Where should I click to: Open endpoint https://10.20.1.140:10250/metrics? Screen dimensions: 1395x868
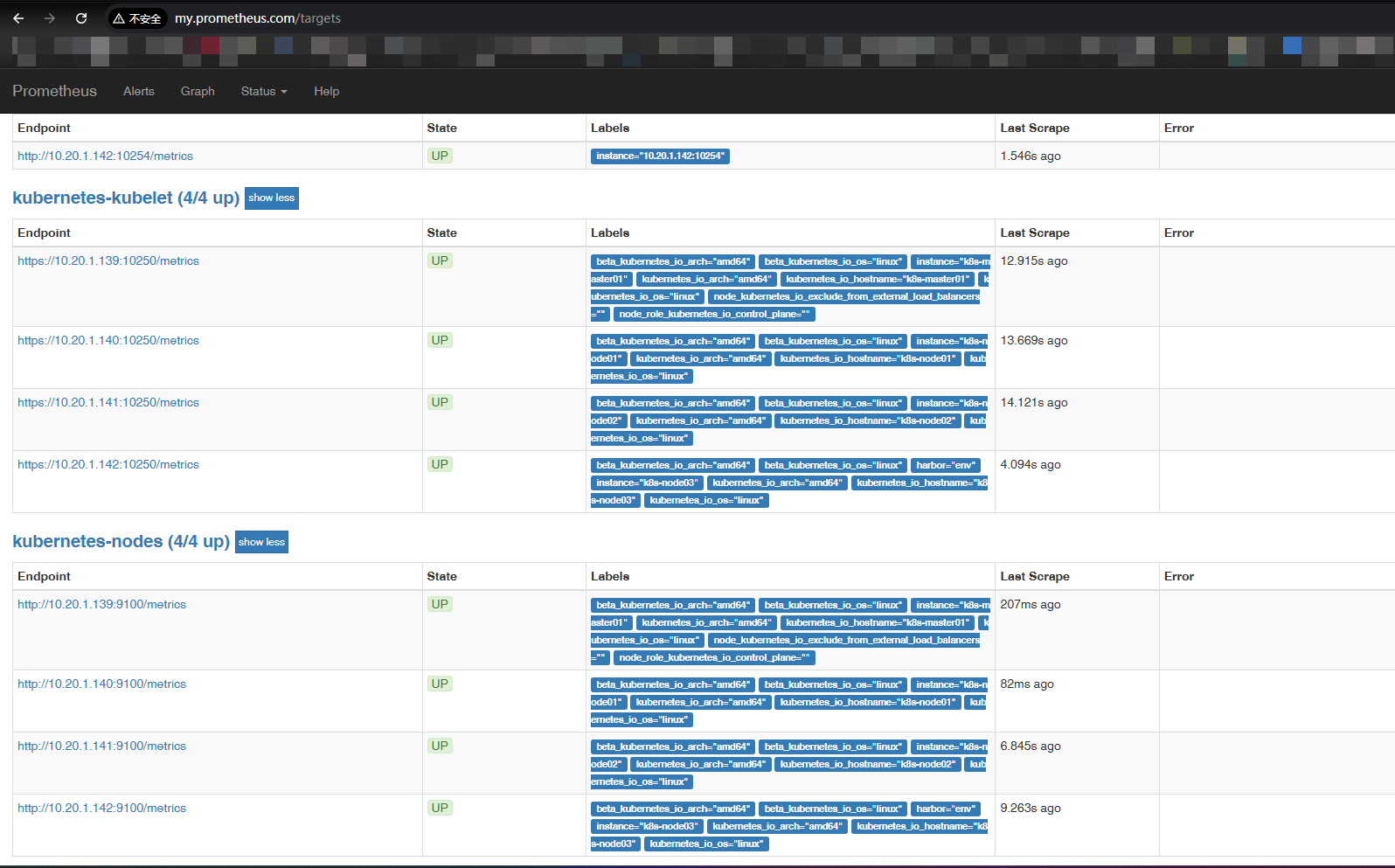point(108,340)
